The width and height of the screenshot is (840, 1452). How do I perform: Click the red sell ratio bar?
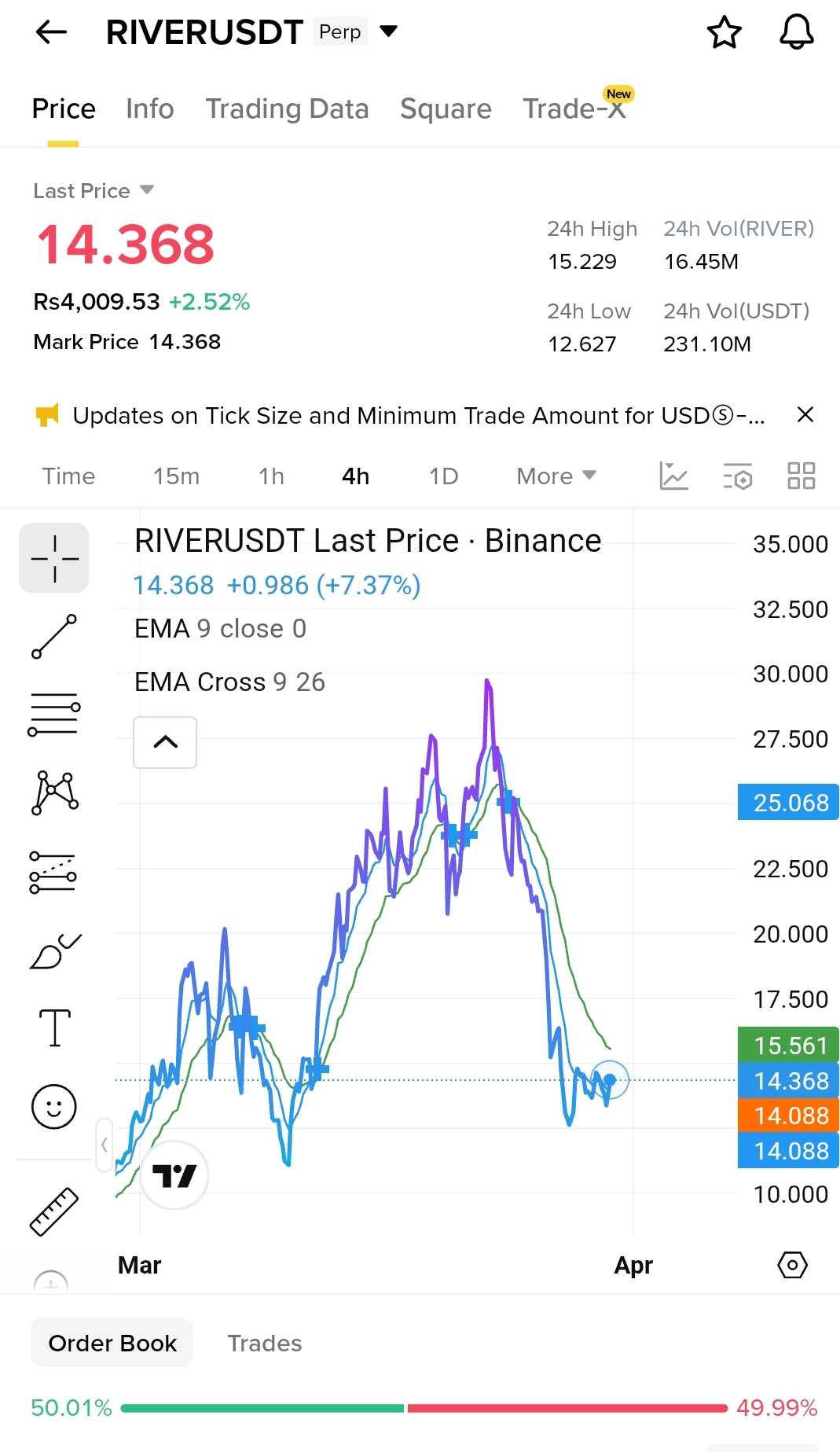(x=567, y=1408)
